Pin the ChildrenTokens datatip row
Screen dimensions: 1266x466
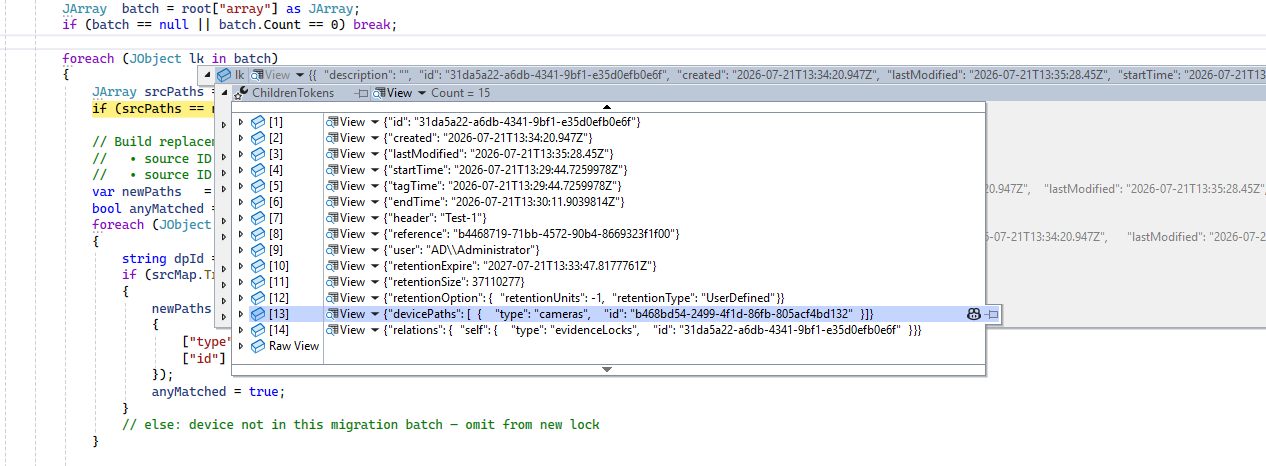coord(362,93)
